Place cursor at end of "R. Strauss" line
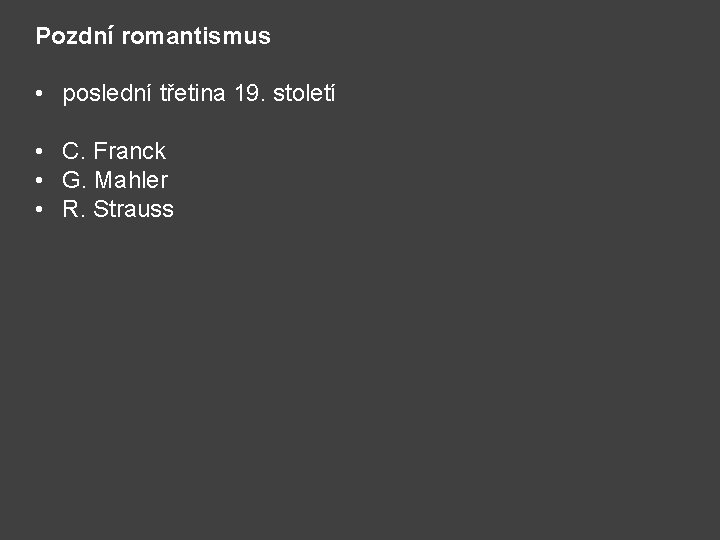This screenshot has width=720, height=540. click(x=175, y=210)
